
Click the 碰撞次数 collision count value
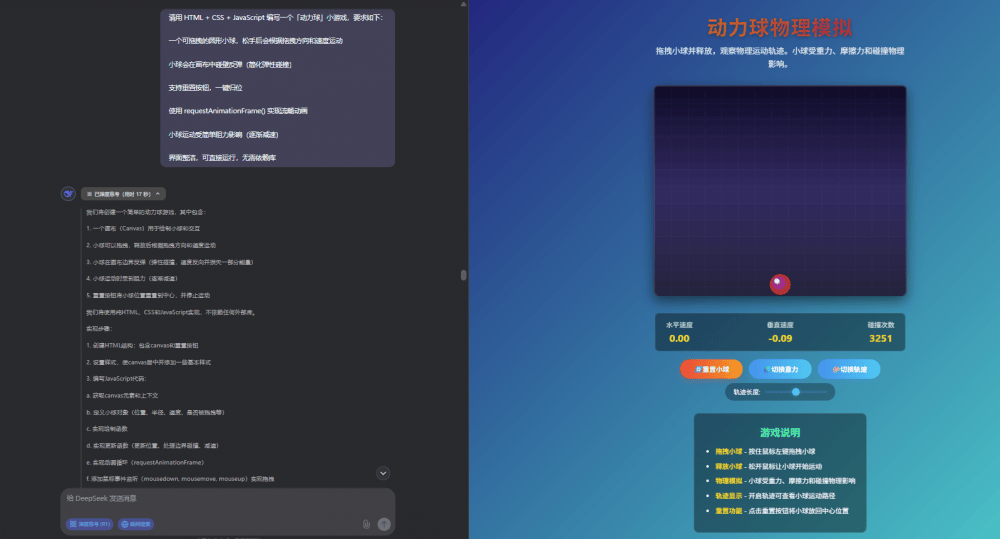point(880,338)
